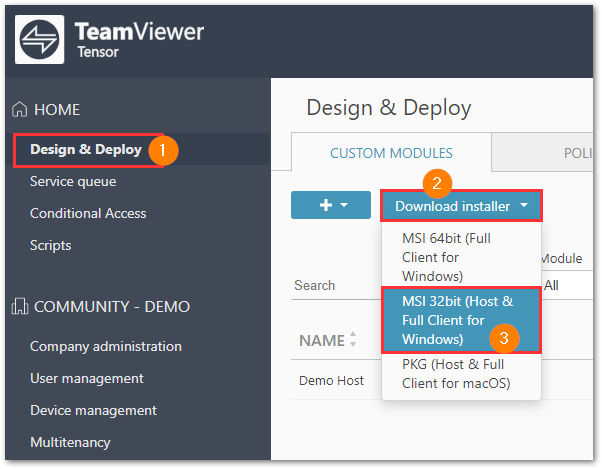Expand the Download installer dropdown
The width and height of the screenshot is (602, 469).
click(x=461, y=206)
